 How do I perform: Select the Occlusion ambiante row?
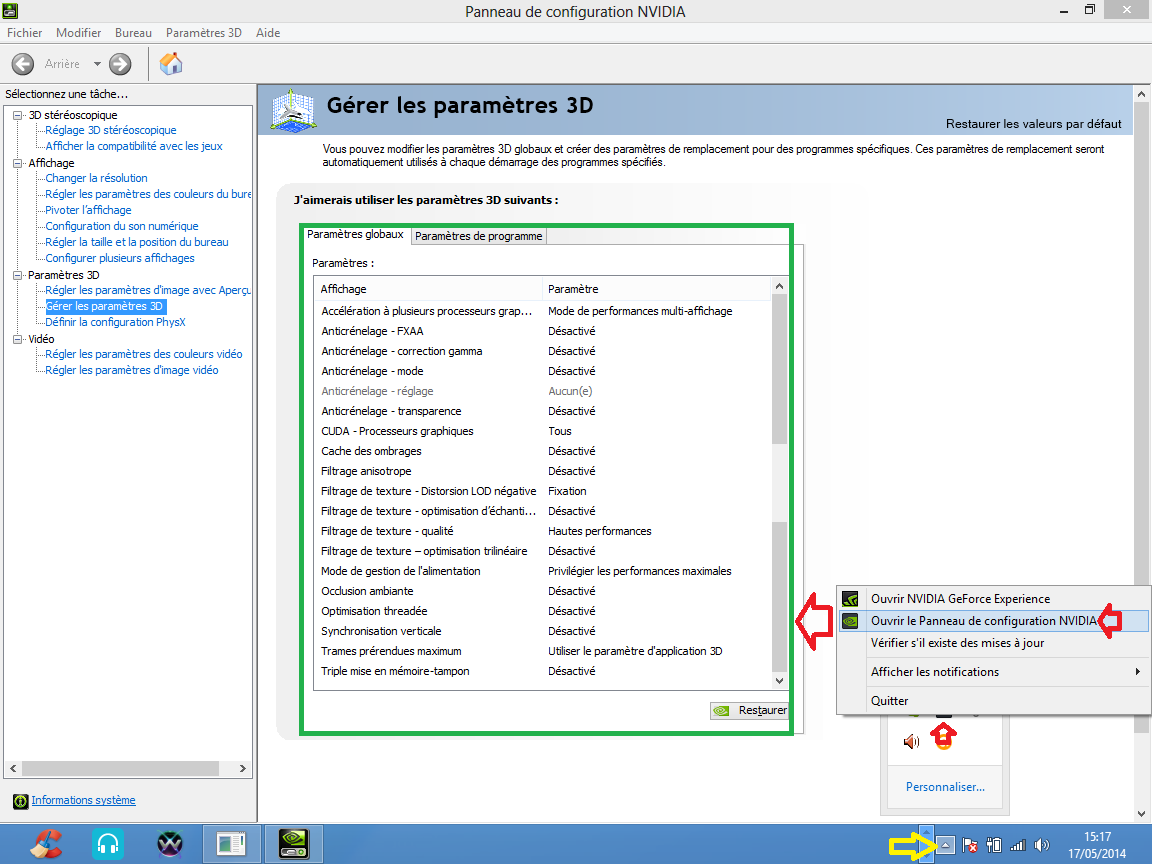coord(543,591)
